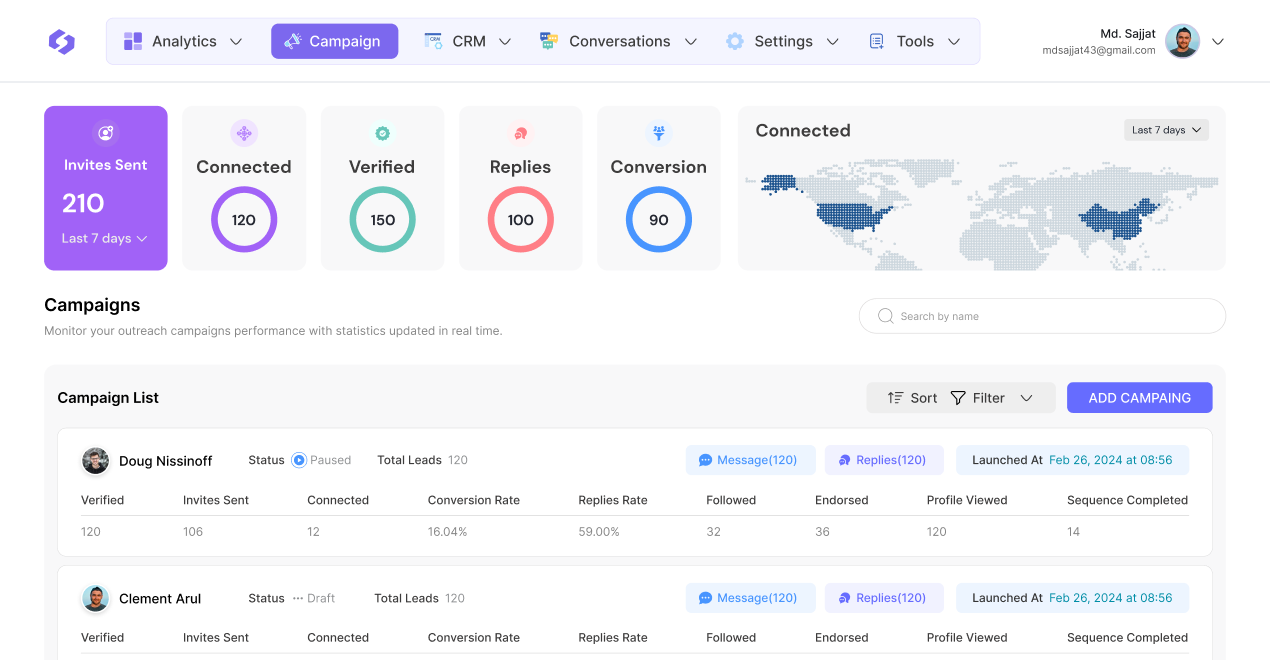Click the Connected card purple icon
The height and width of the screenshot is (660, 1270).
pos(244,133)
